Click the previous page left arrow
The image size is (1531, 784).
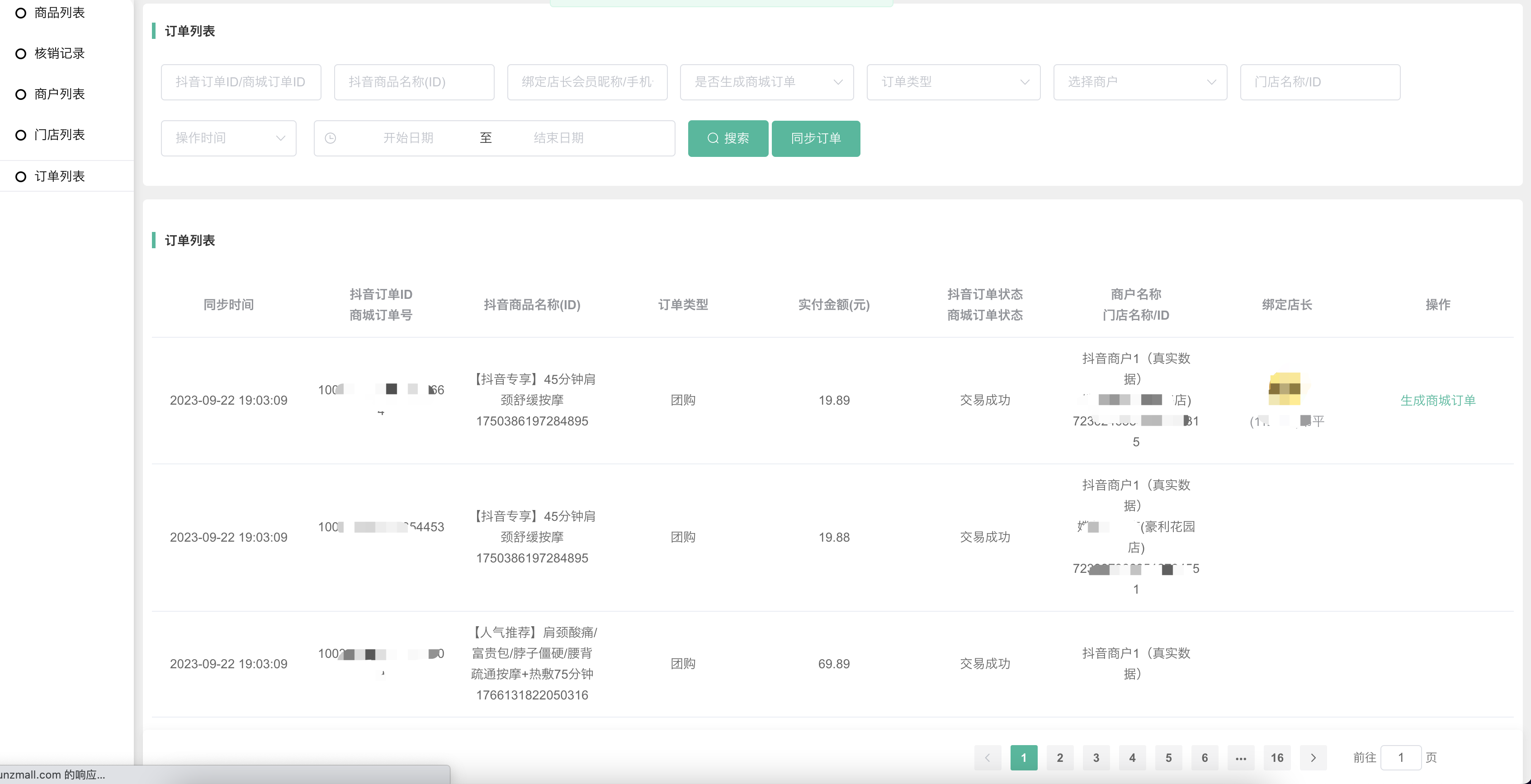click(x=987, y=758)
